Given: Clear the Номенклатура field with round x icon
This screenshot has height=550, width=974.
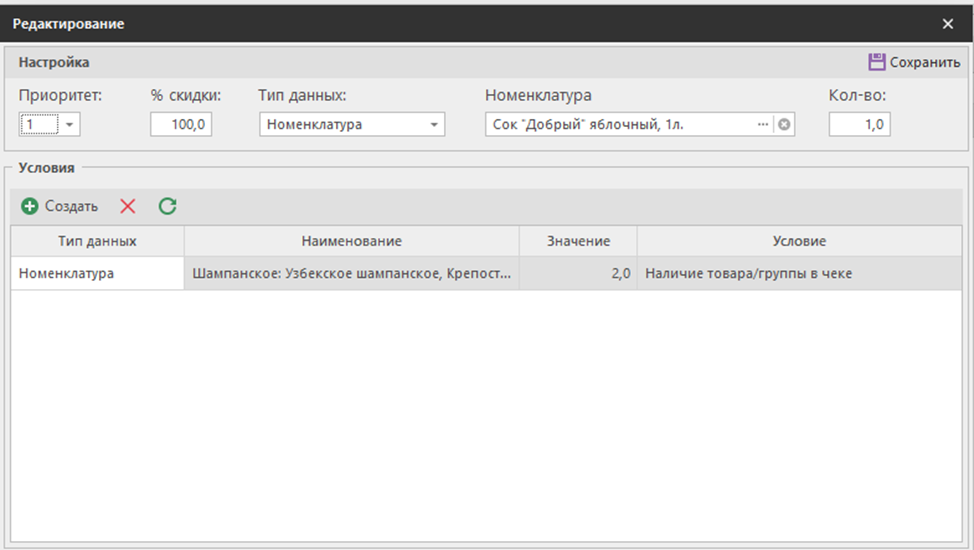Looking at the screenshot, I should click(784, 125).
